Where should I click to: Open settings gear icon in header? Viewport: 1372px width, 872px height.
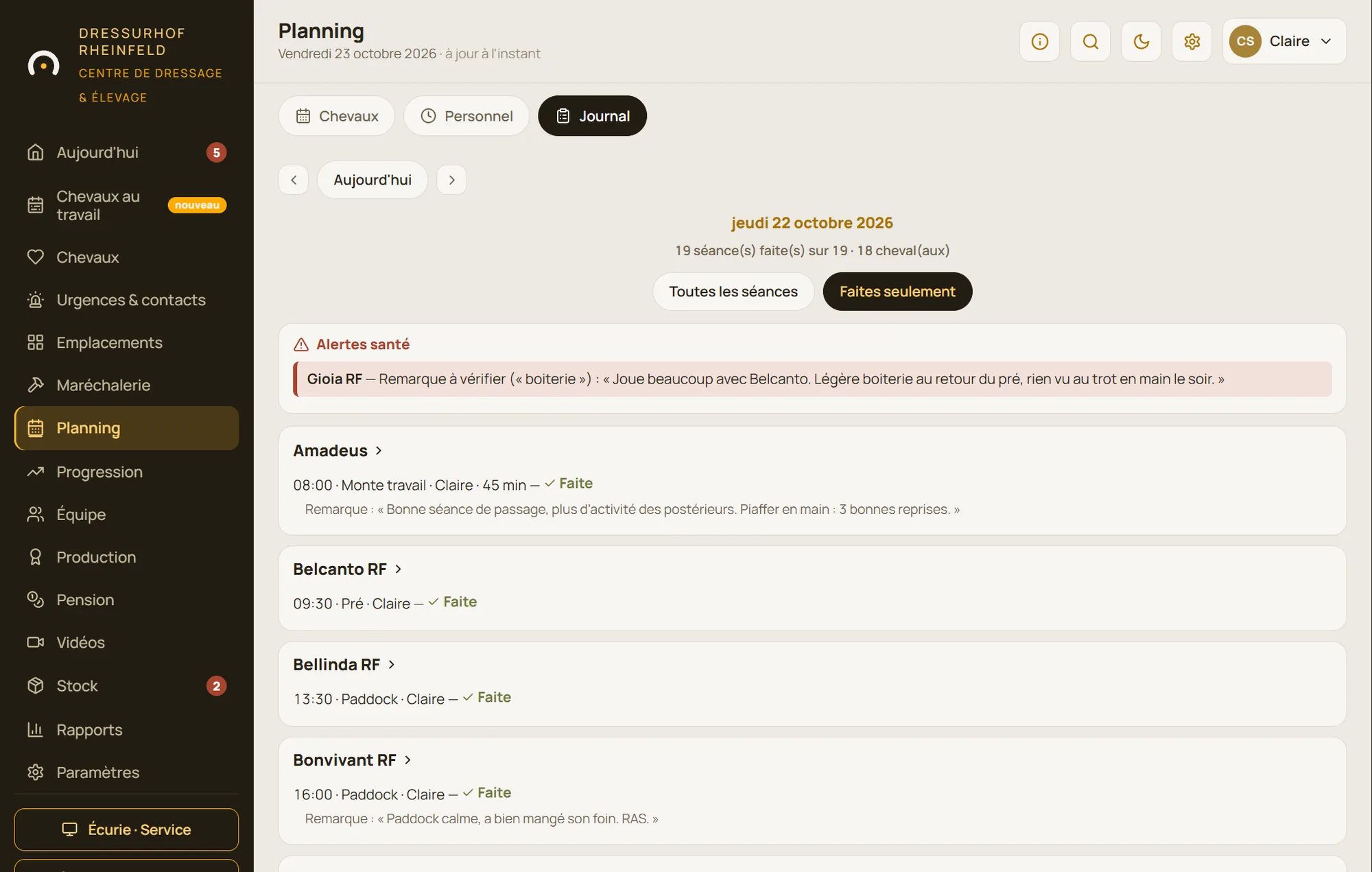pos(1192,41)
